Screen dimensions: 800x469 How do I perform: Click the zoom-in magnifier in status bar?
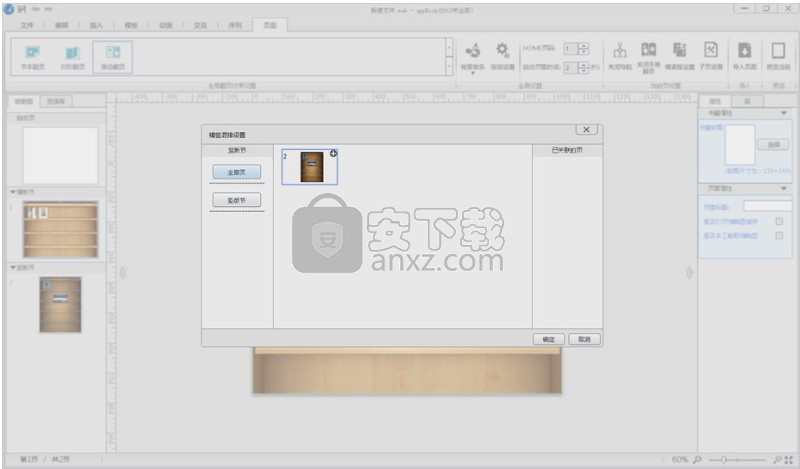(778, 460)
